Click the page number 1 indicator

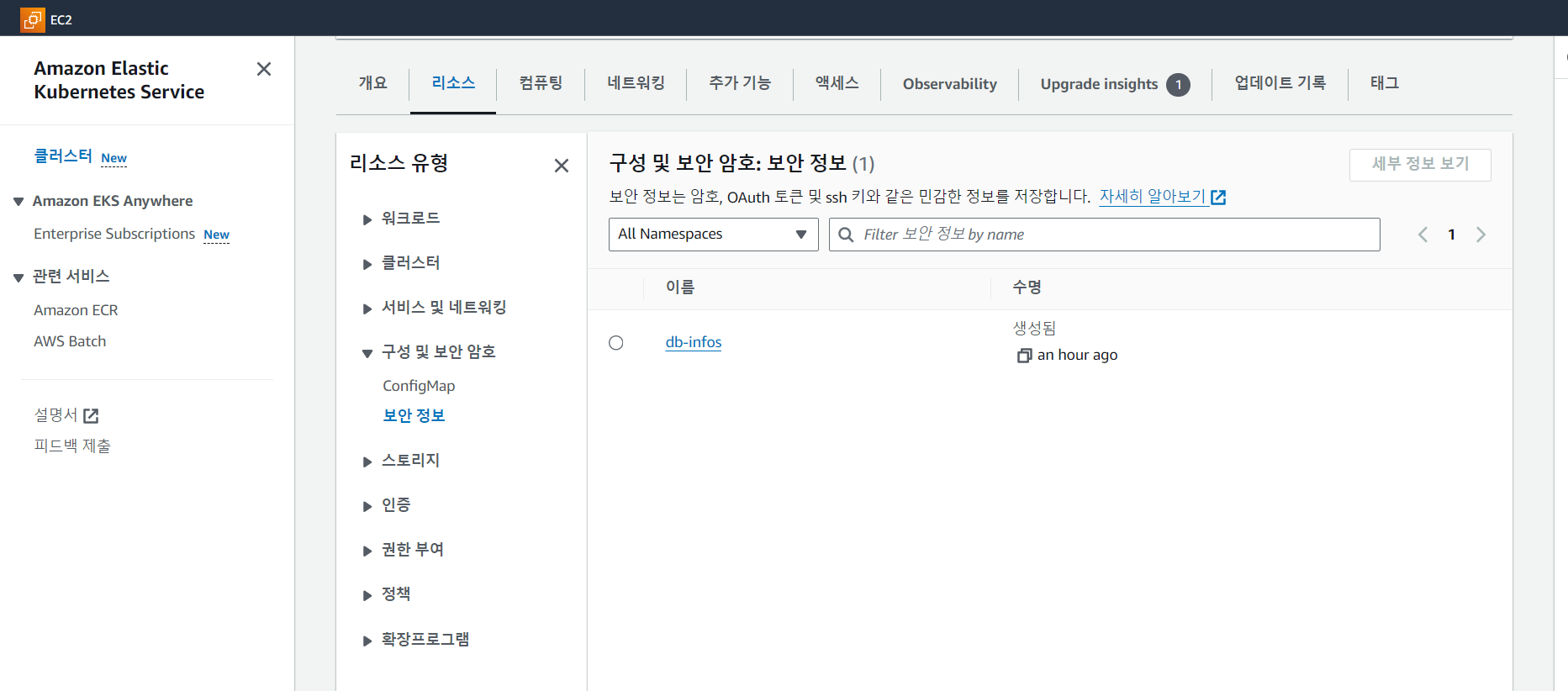pyautogui.click(x=1451, y=235)
